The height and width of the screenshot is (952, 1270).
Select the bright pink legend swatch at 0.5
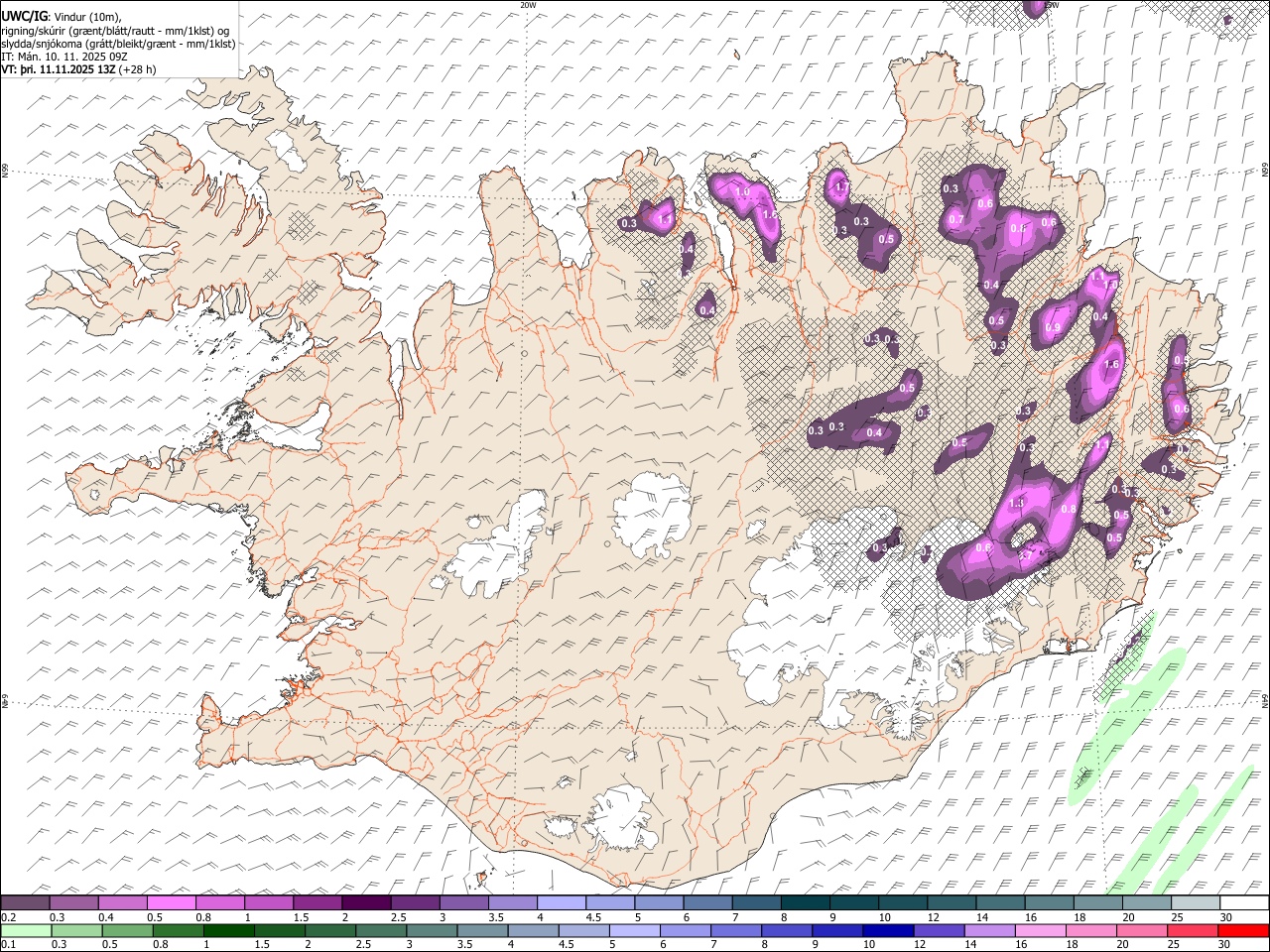coord(172,903)
